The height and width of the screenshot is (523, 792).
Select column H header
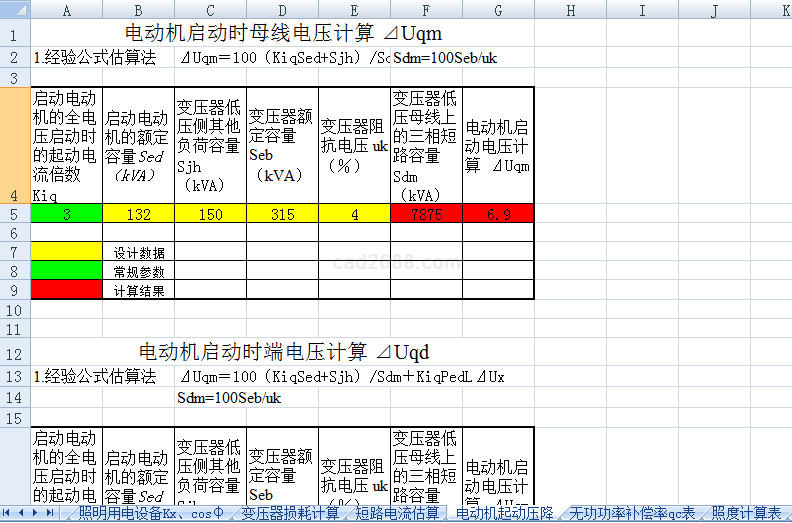[x=570, y=11]
